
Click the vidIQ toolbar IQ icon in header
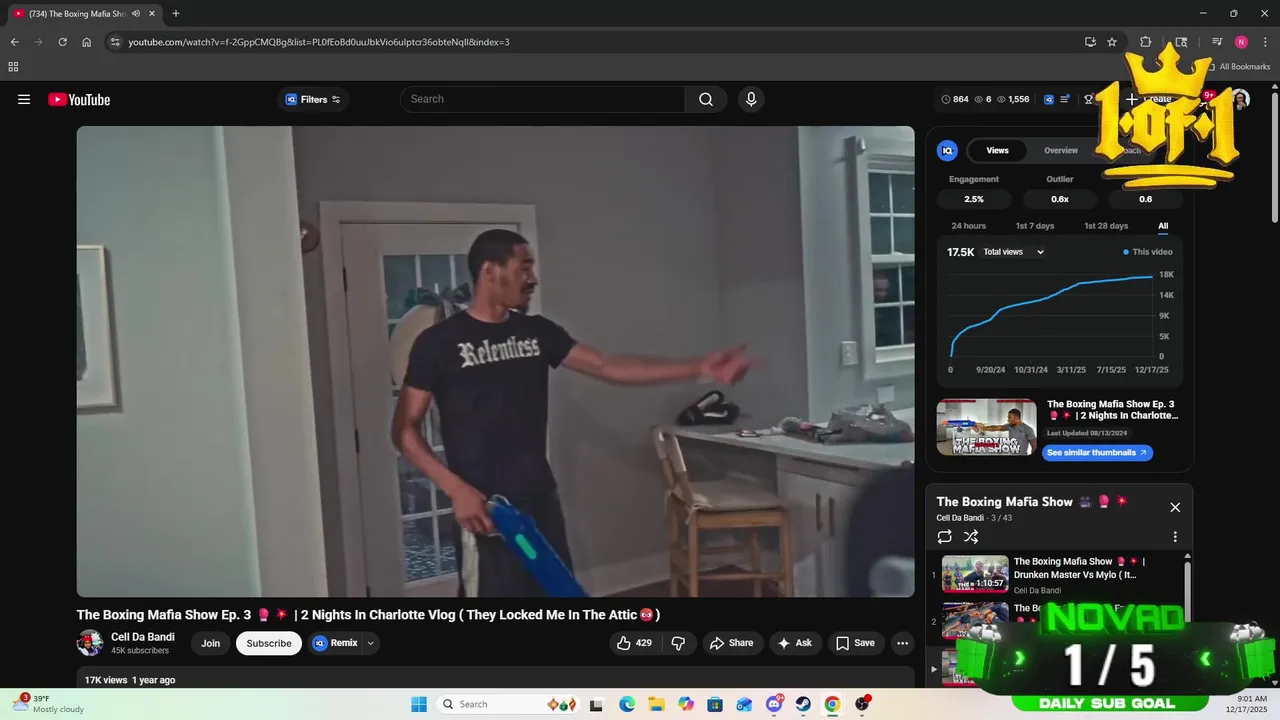tap(1049, 99)
